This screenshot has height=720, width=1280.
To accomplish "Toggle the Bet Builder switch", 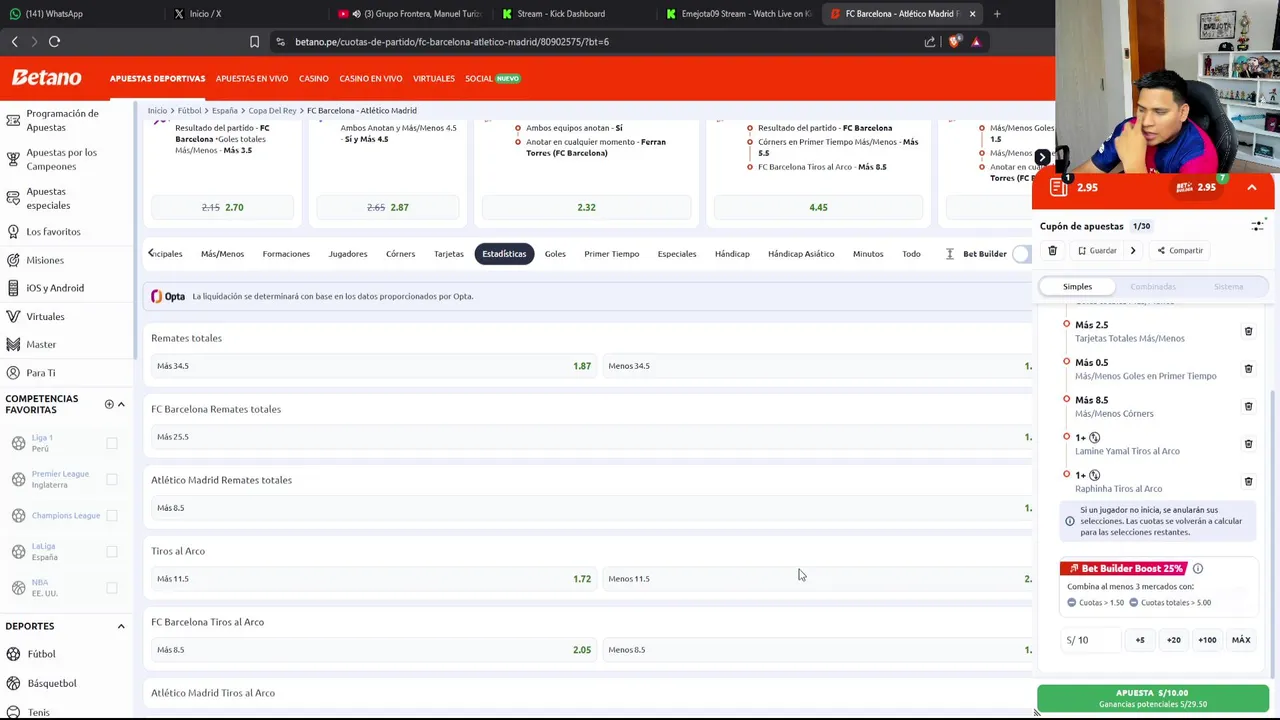I will [1022, 254].
